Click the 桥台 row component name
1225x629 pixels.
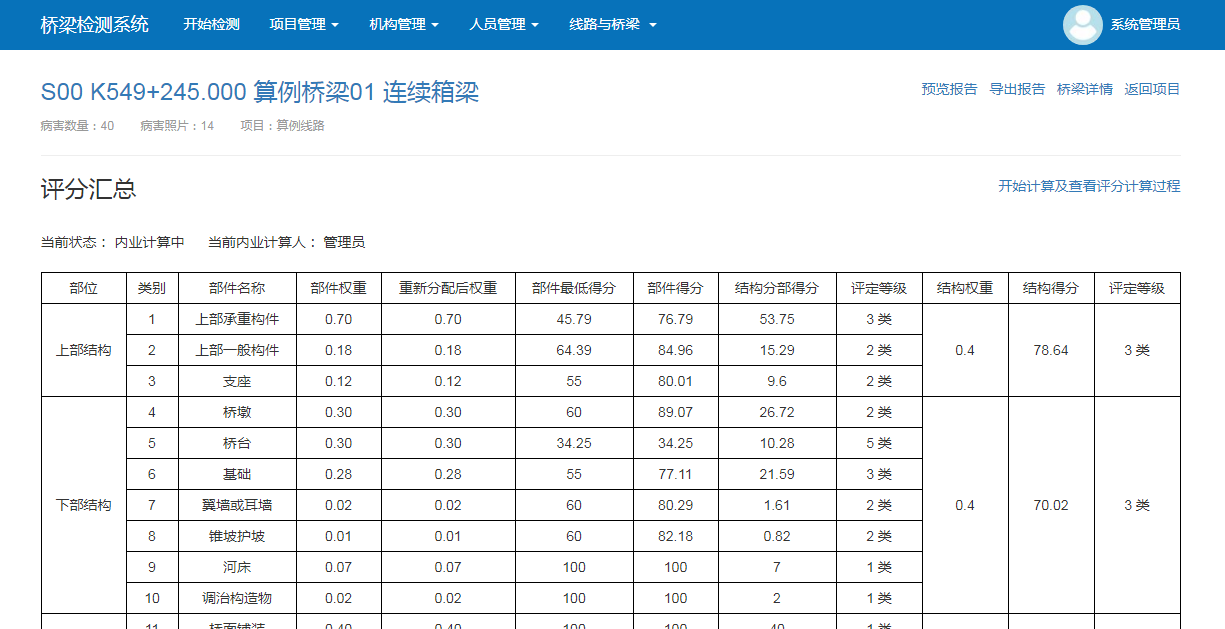pyautogui.click(x=237, y=443)
